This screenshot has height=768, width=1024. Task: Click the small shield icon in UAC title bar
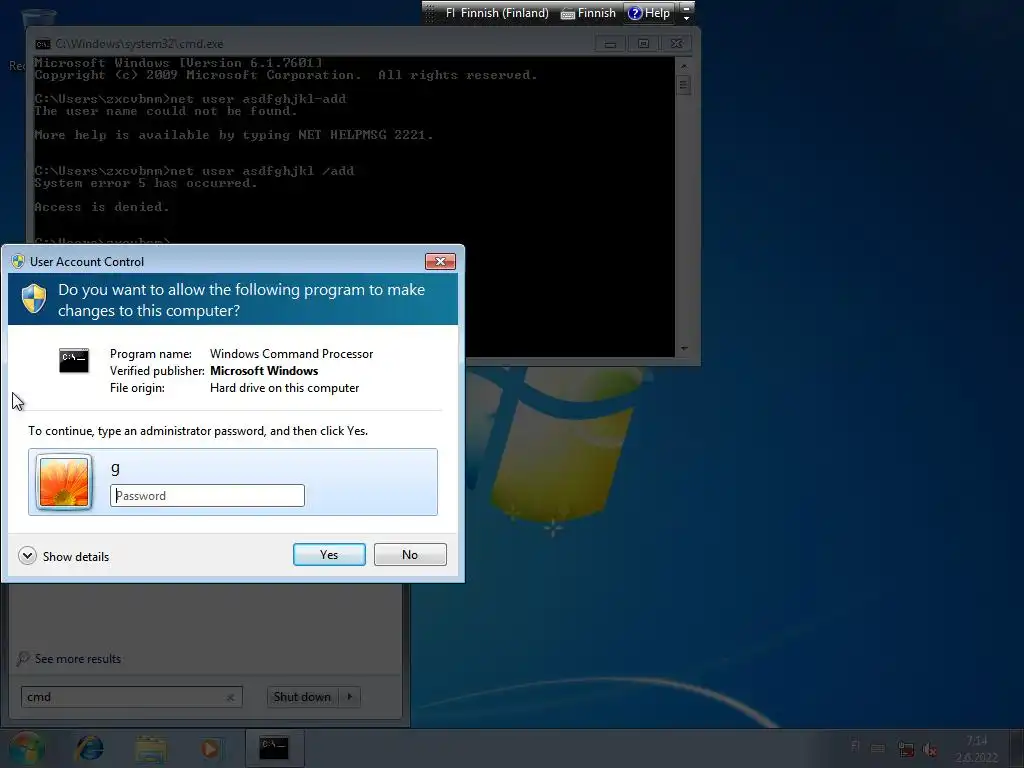18,261
